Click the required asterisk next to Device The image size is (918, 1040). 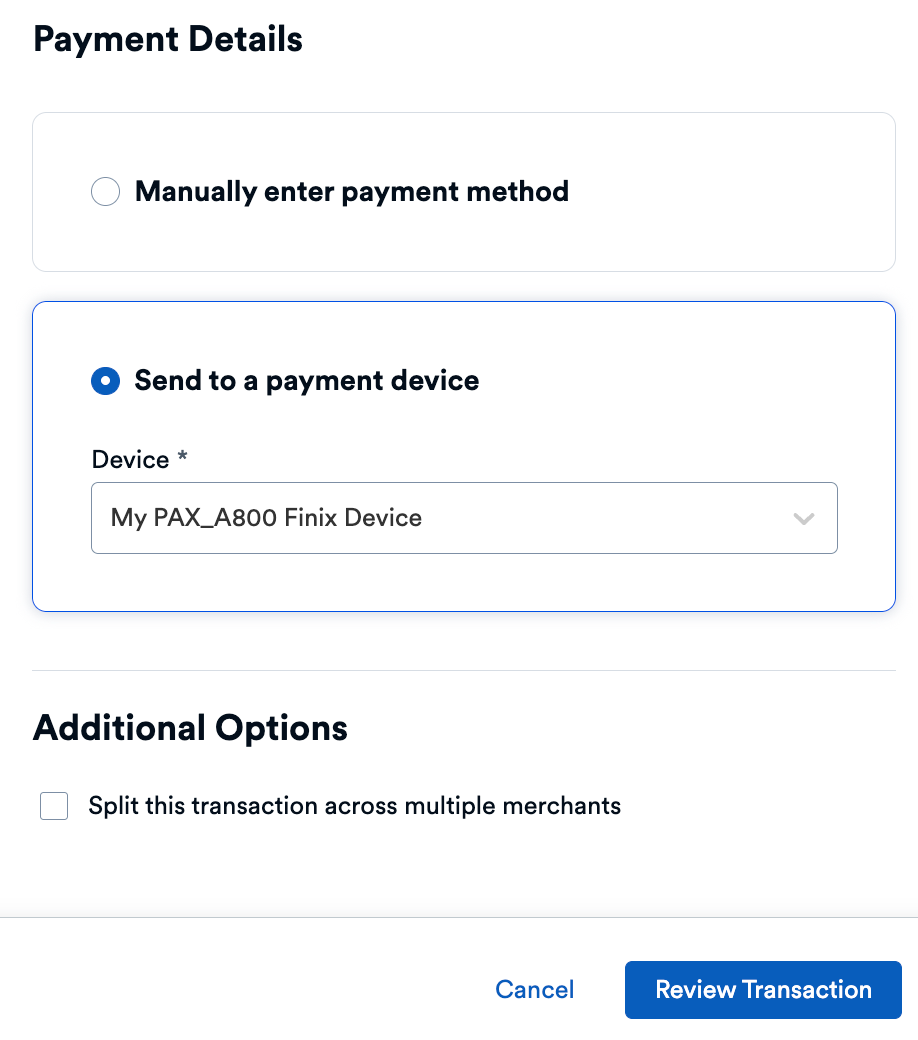click(181, 457)
